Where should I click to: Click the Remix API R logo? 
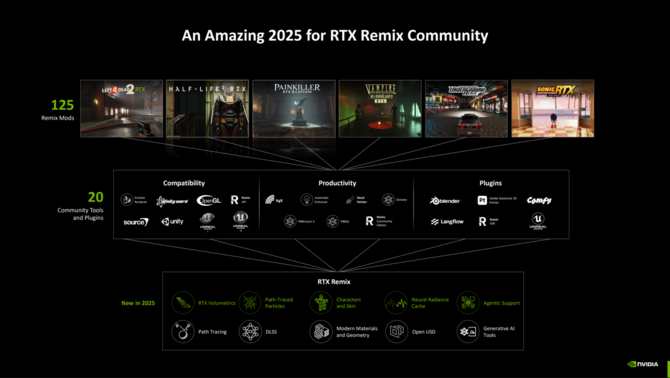tap(235, 199)
